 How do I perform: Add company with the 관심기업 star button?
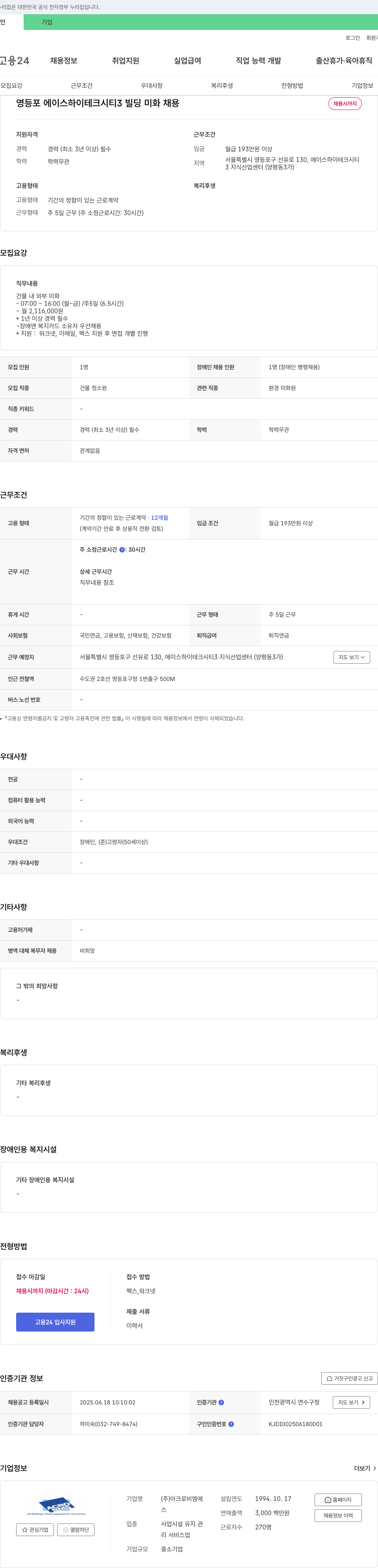click(35, 1530)
